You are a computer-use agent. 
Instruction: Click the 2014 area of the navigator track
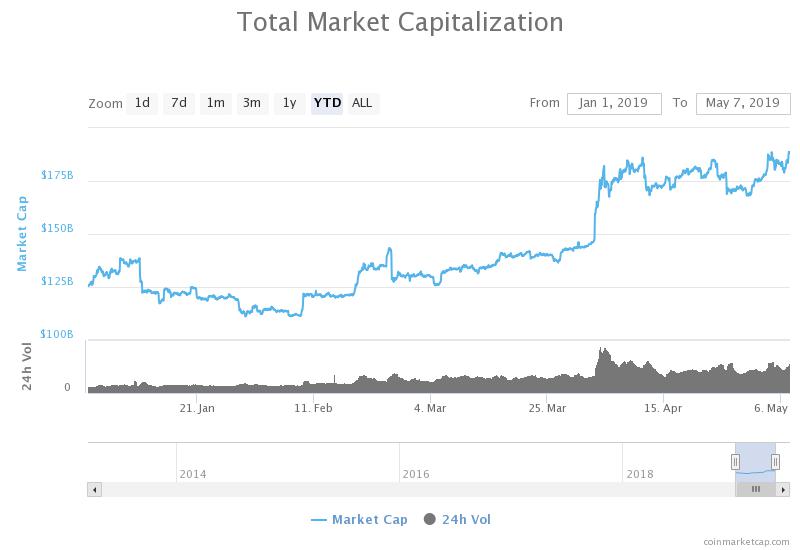pos(193,462)
